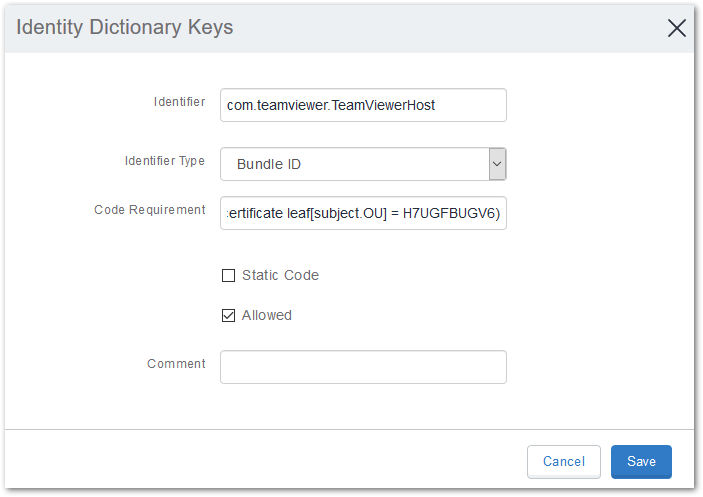Viewport: 703px width, 497px height.
Task: Close the Identity Dictionary Keys dialog
Action: click(x=676, y=28)
